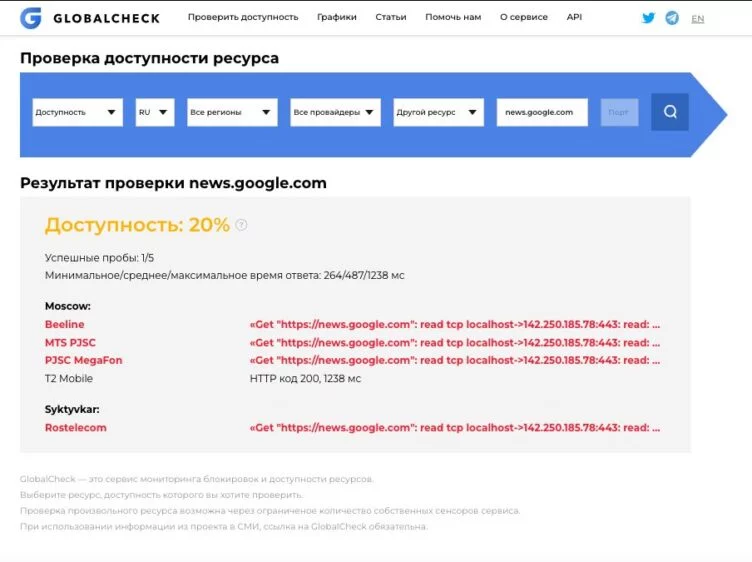This screenshot has height=562, width=752.
Task: Click the GlobalCheck G logo icon
Action: pos(31,18)
